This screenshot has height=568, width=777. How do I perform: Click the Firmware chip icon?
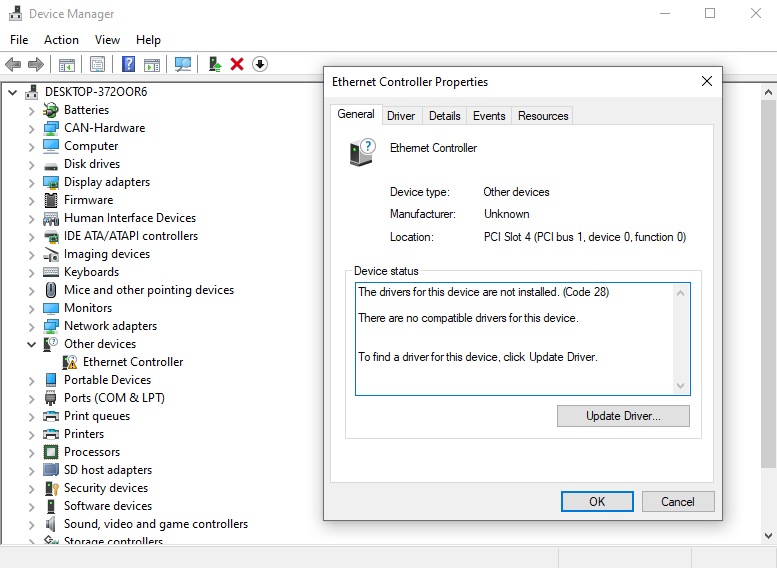[x=51, y=200]
